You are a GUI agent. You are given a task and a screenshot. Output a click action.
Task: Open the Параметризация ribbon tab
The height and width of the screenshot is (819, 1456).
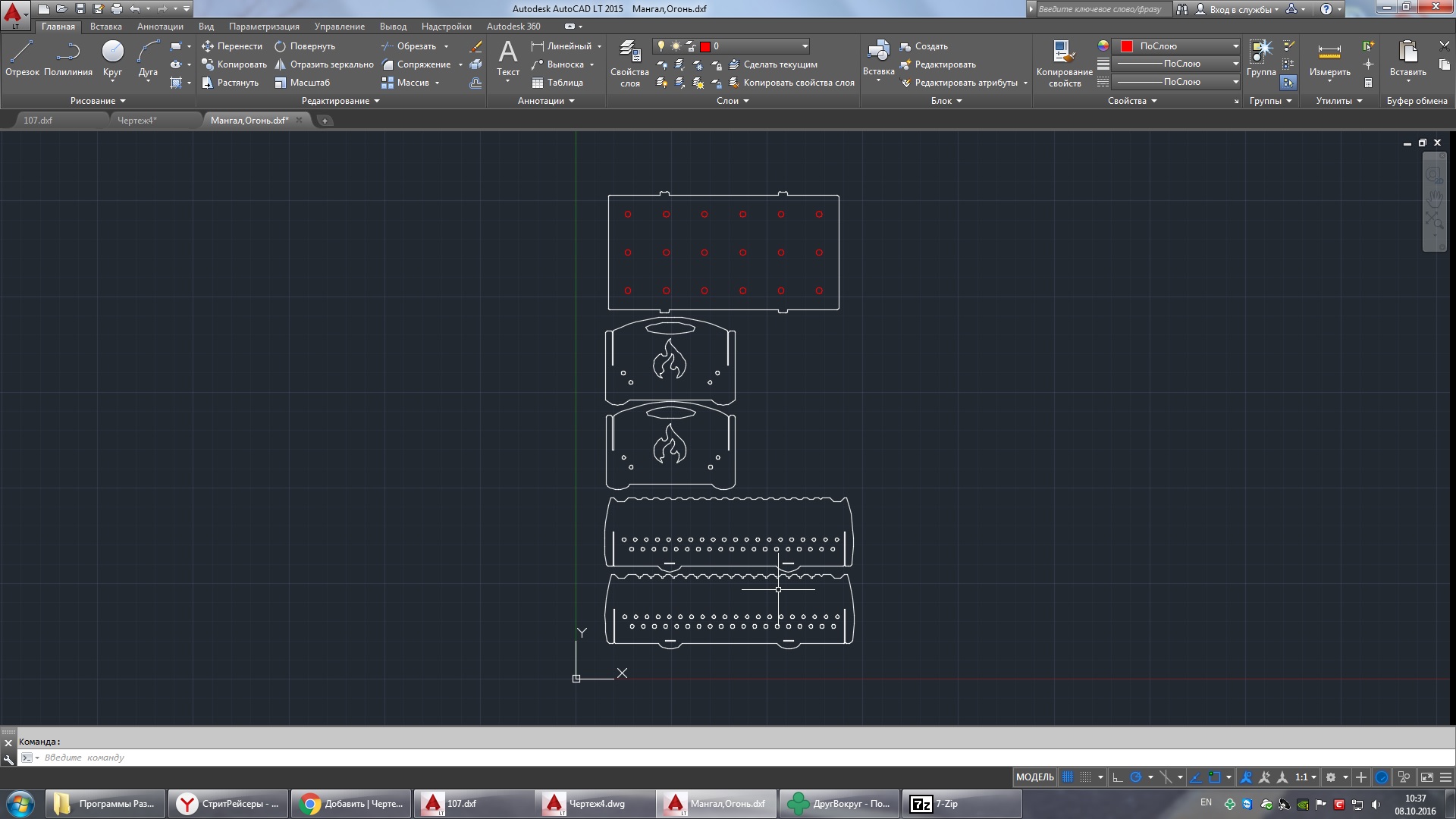(x=264, y=27)
